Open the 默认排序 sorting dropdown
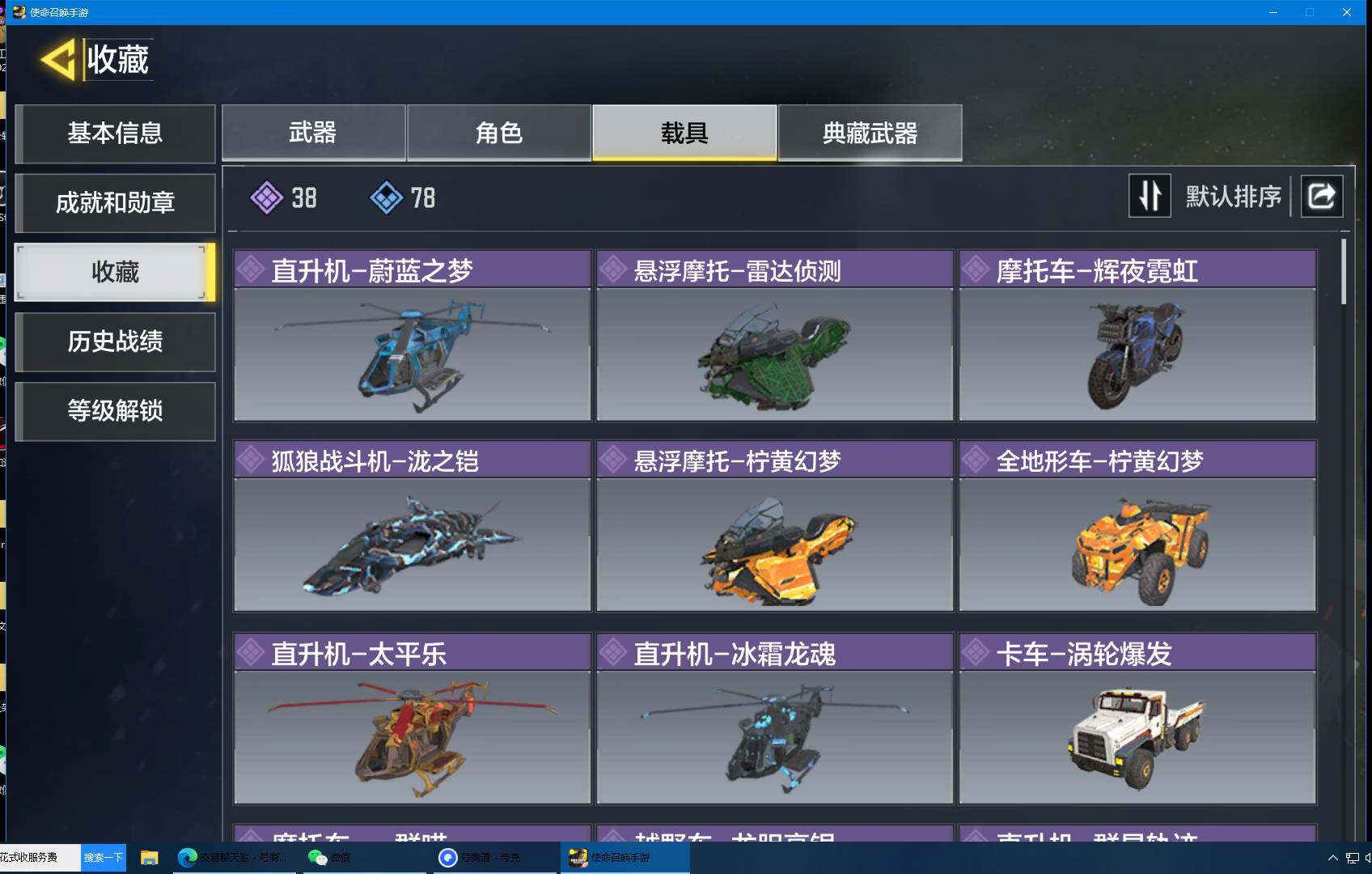Image resolution: width=1372 pixels, height=874 pixels. 1233,196
